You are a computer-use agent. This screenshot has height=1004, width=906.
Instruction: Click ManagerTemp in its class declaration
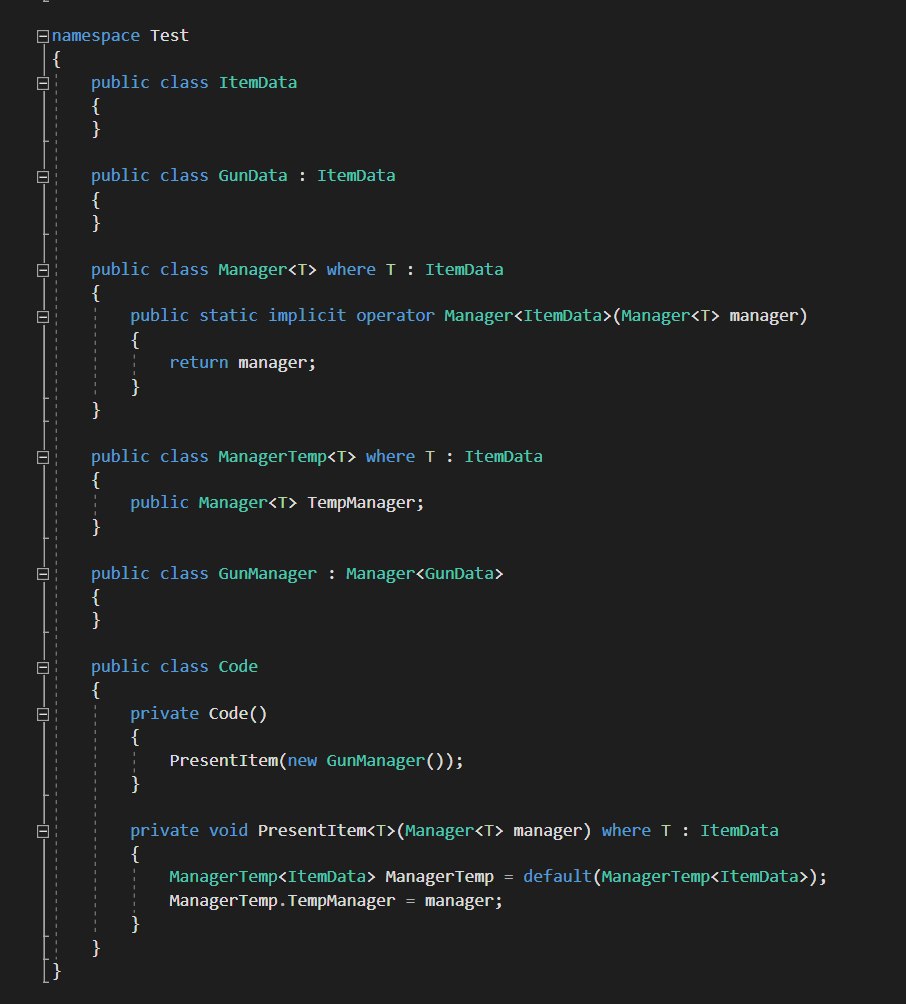(x=273, y=457)
